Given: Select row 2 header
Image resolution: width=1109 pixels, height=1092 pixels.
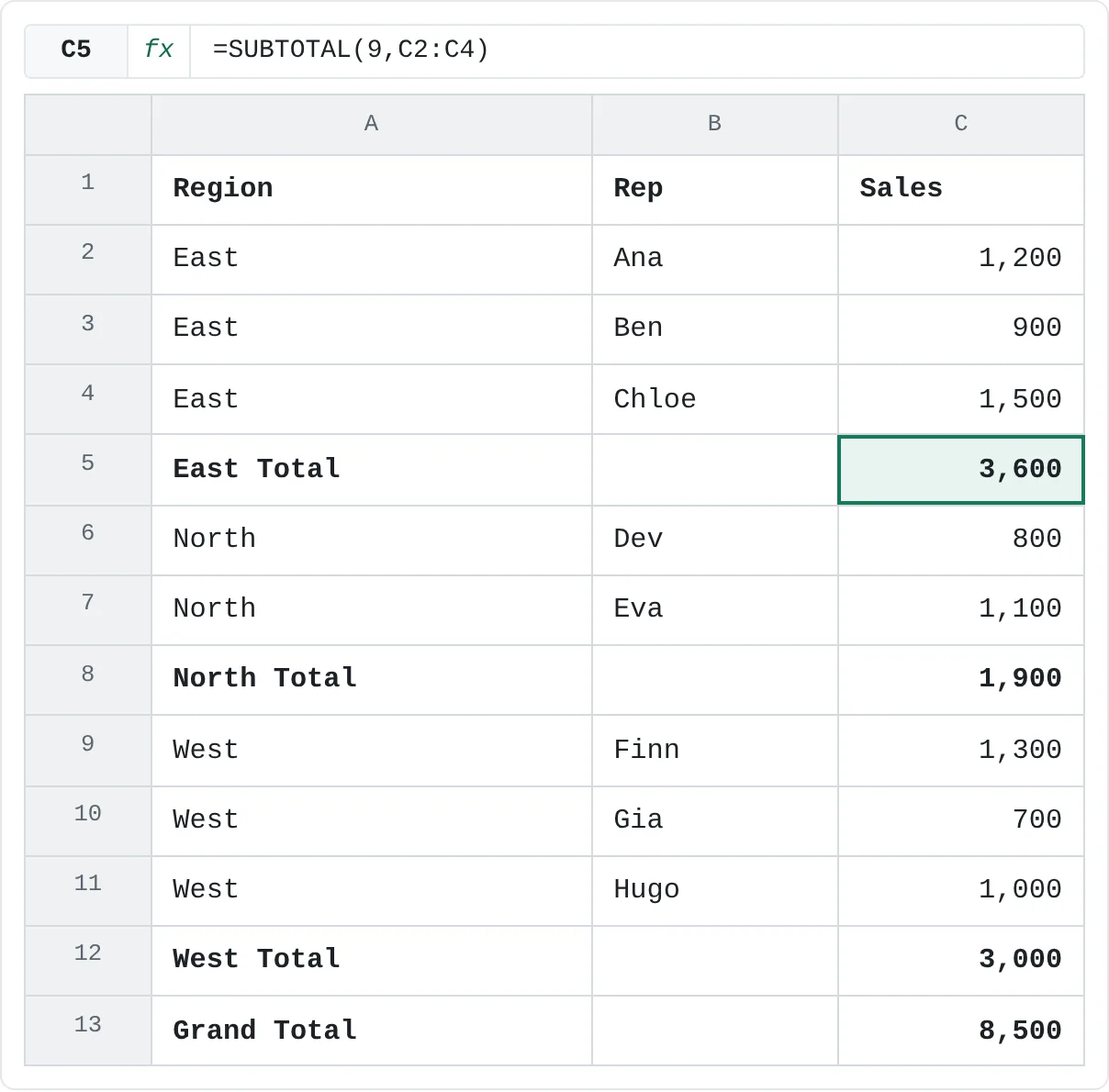Looking at the screenshot, I should (88, 260).
